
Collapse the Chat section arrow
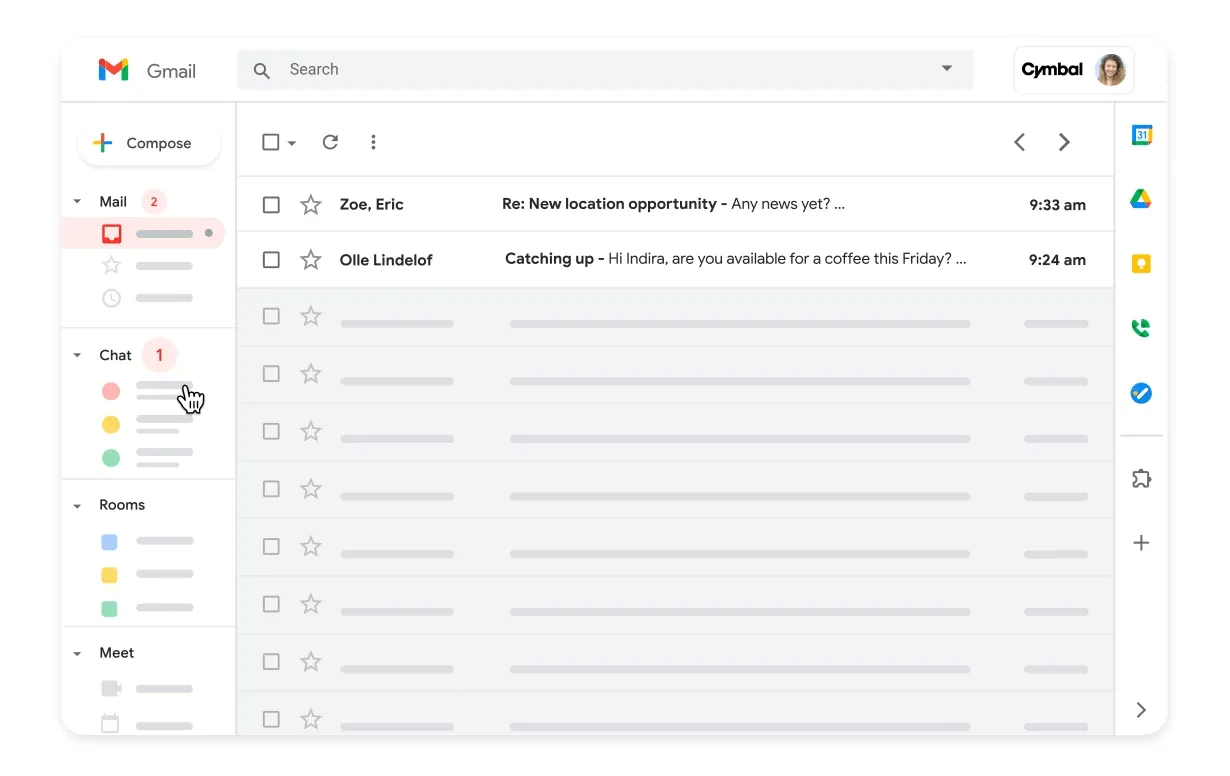tap(77, 356)
